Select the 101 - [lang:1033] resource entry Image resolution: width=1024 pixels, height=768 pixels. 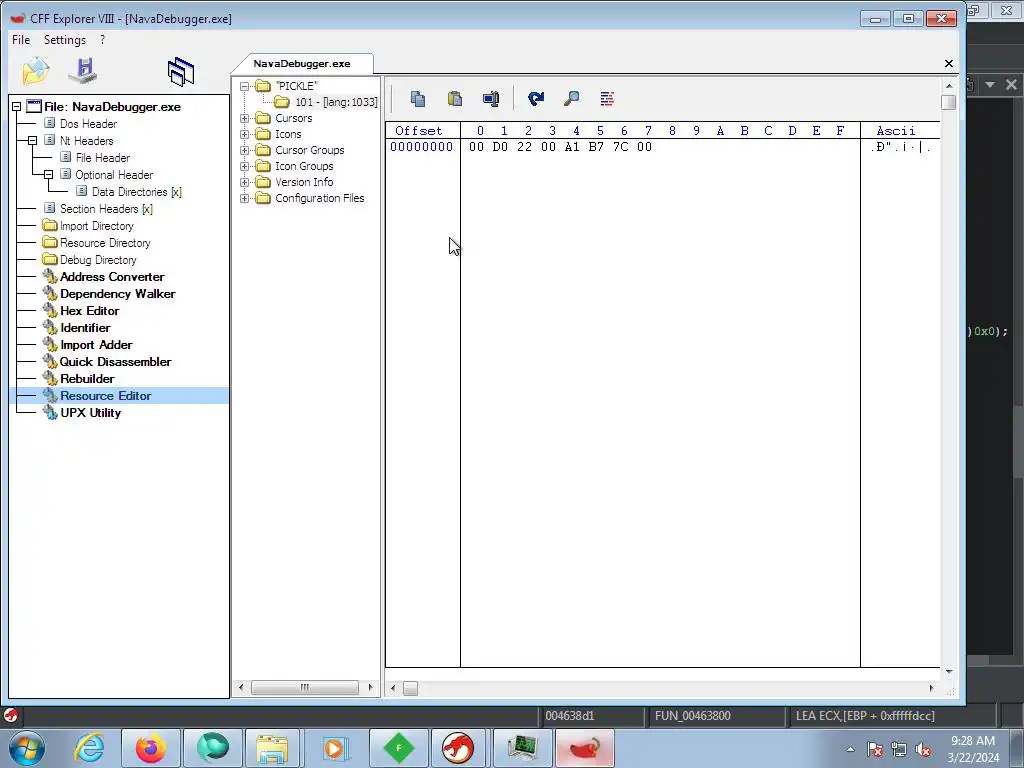click(x=336, y=102)
